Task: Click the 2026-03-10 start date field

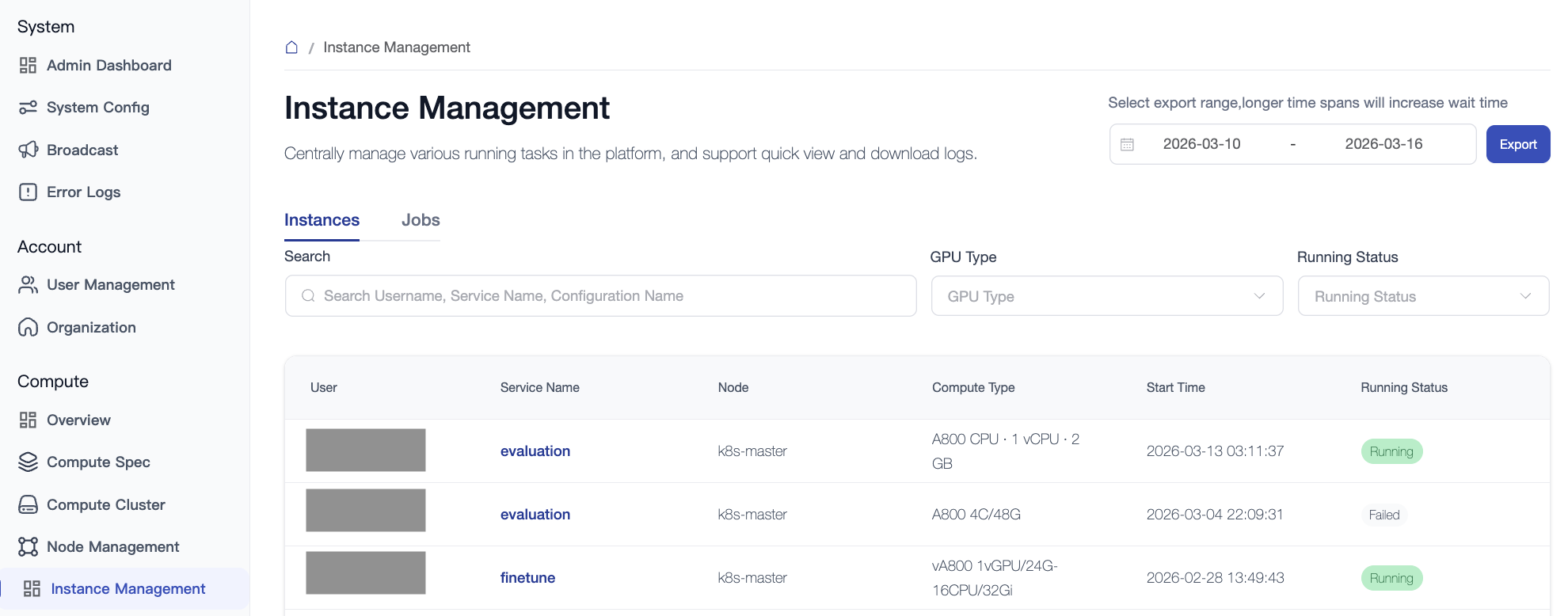Action: (1201, 144)
